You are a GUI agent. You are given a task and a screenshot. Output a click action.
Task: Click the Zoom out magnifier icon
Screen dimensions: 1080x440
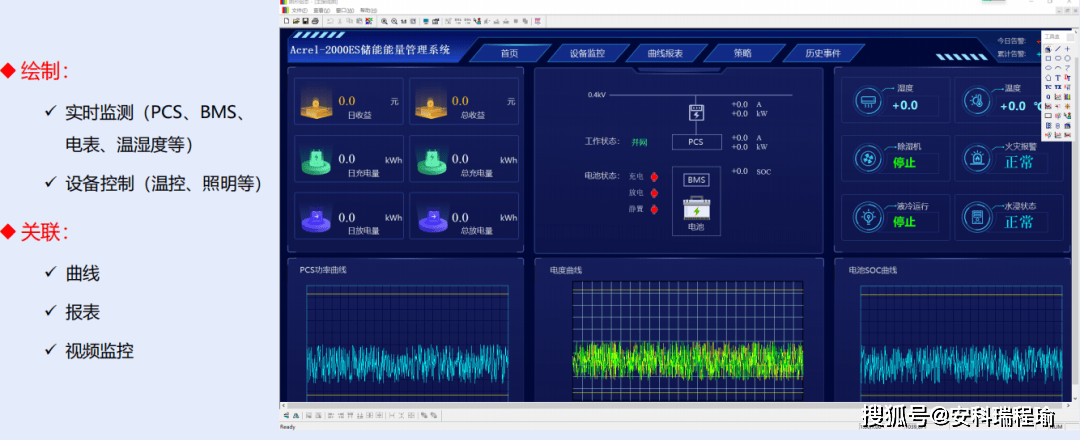(x=394, y=21)
